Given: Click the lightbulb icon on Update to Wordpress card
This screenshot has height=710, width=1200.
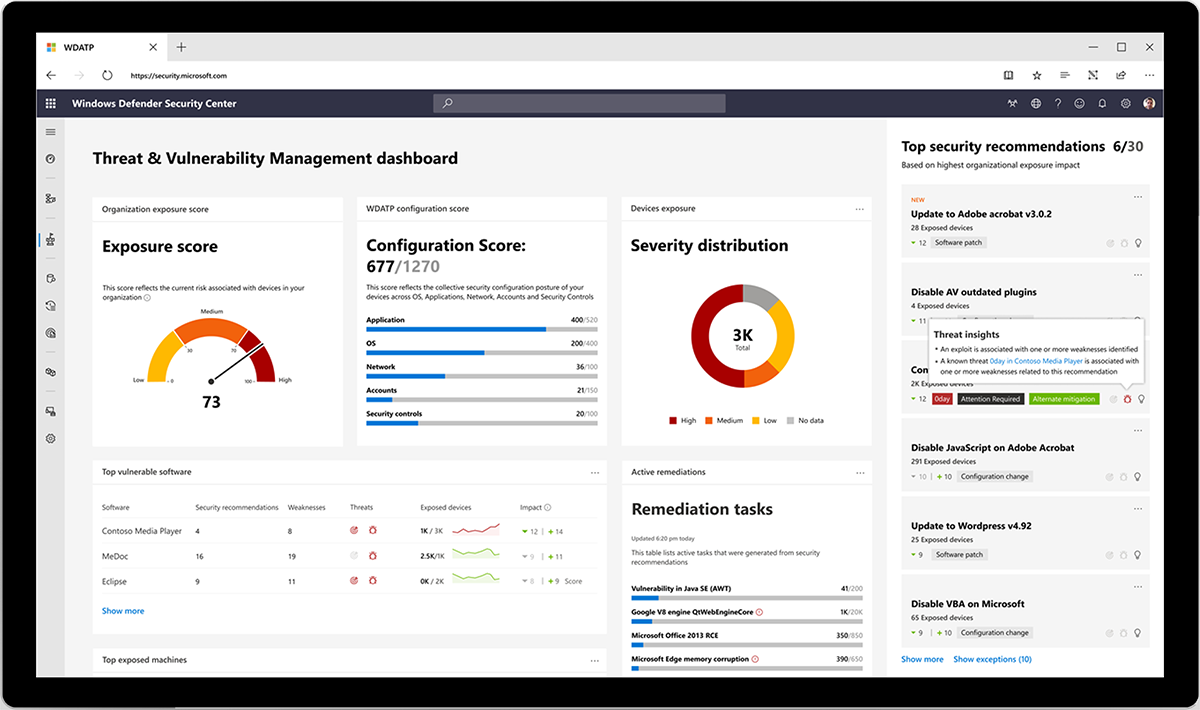Looking at the screenshot, I should [1138, 554].
